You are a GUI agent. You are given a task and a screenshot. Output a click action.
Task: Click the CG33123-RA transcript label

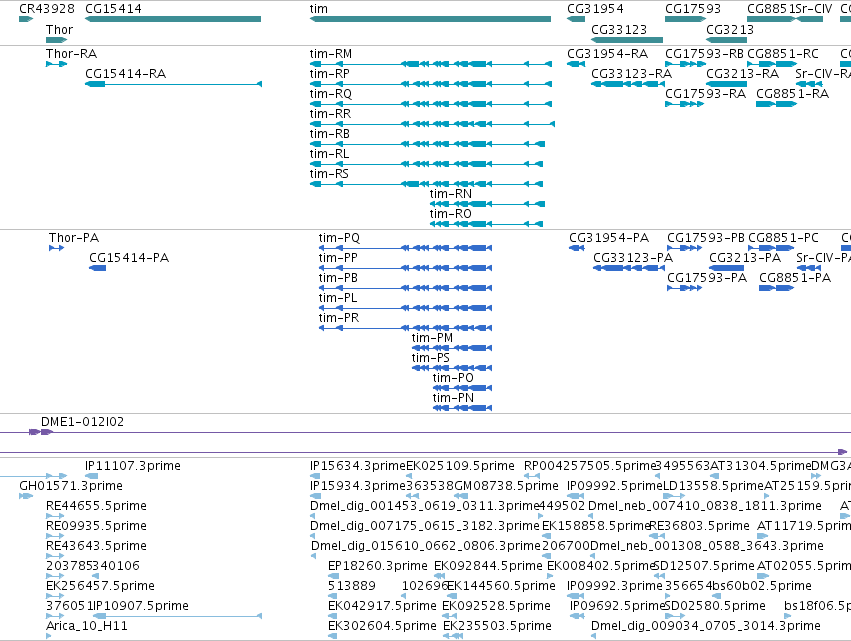(x=631, y=74)
